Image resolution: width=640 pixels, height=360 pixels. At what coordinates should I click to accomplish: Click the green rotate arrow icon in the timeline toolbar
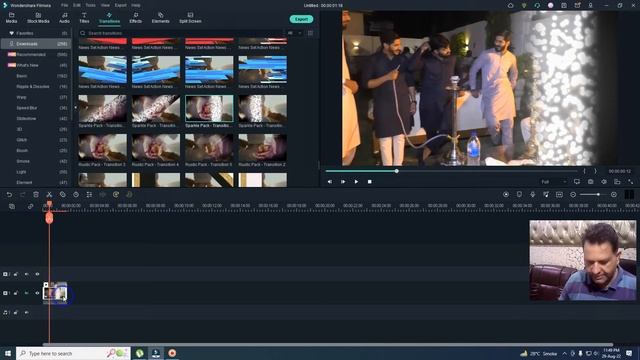116,195
